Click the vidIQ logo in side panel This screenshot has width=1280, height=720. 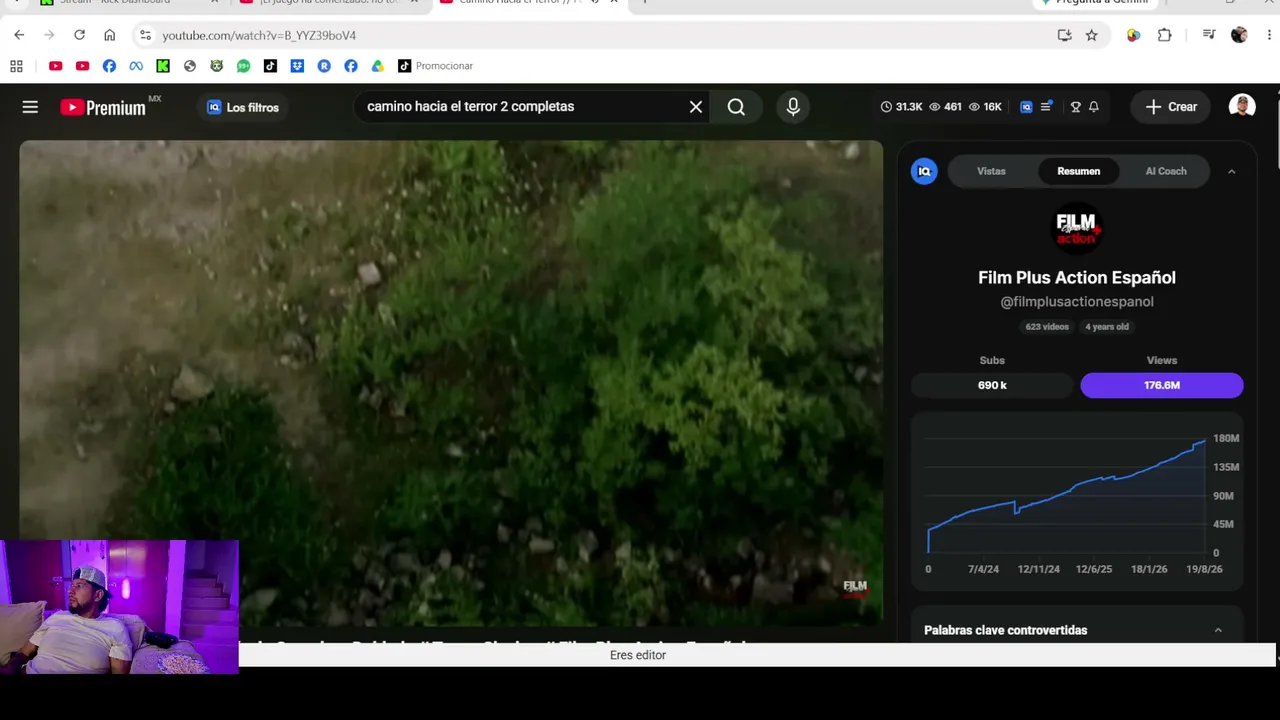924,171
